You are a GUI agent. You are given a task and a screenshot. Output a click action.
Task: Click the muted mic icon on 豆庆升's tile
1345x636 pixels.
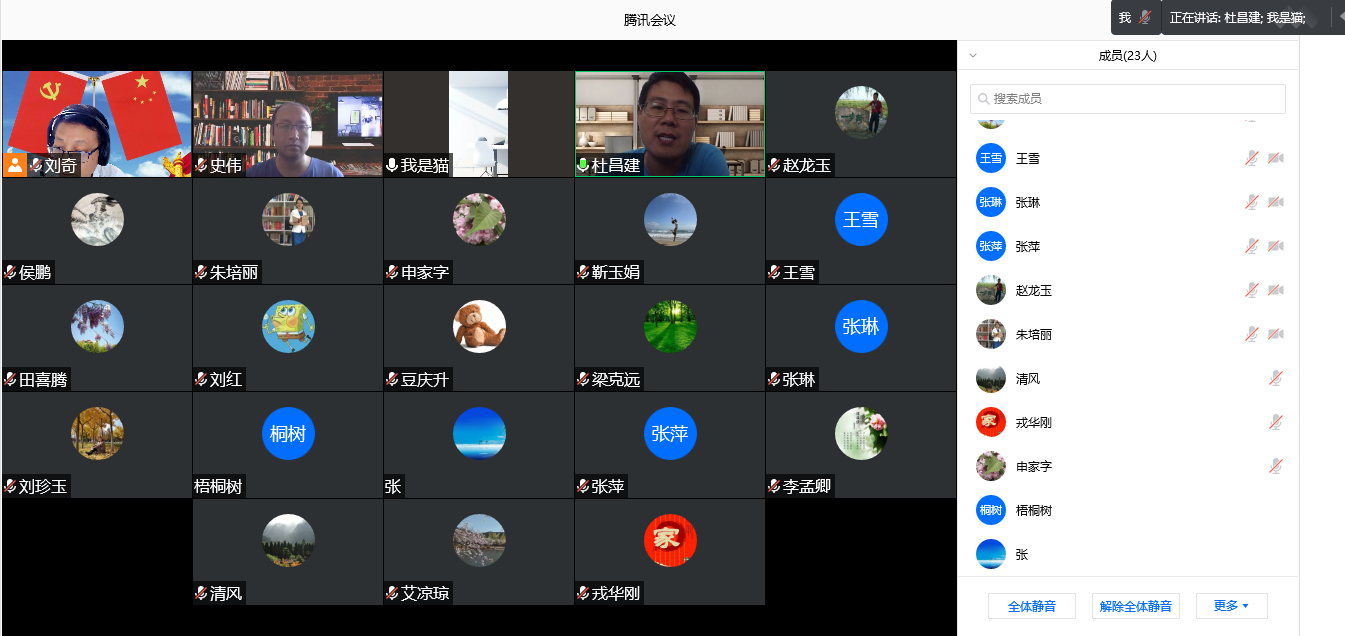[x=392, y=379]
